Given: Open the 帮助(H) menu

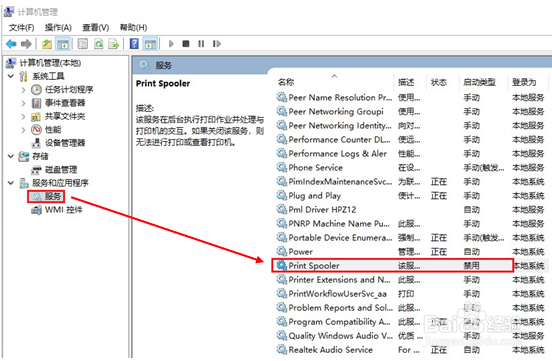Looking at the screenshot, I should 133,27.
